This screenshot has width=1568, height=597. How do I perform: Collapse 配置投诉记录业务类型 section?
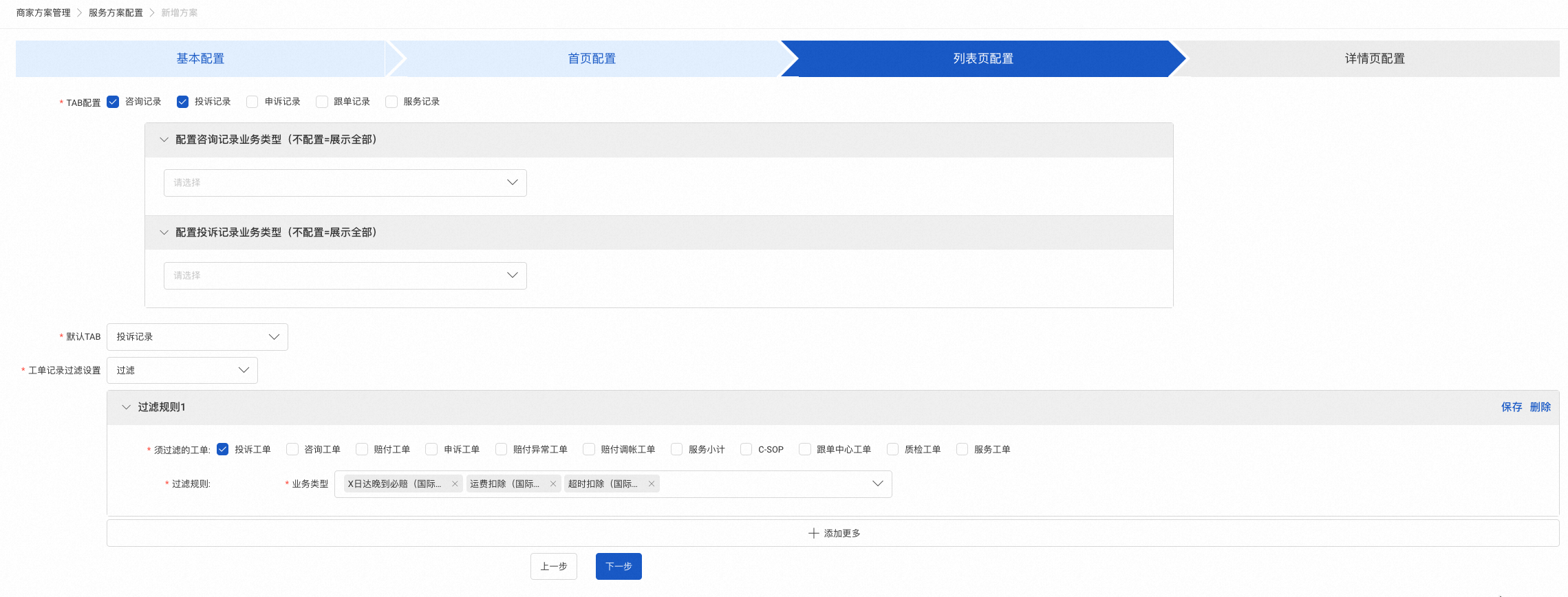point(164,232)
